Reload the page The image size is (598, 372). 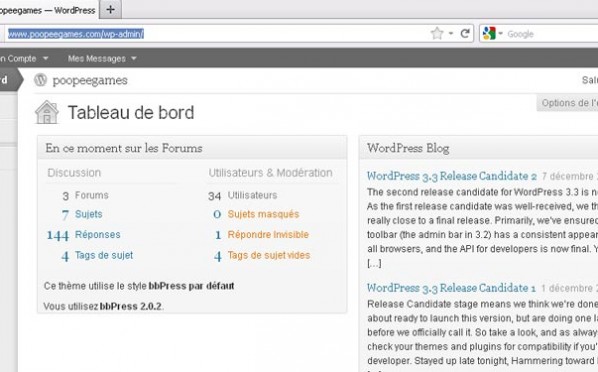point(465,34)
